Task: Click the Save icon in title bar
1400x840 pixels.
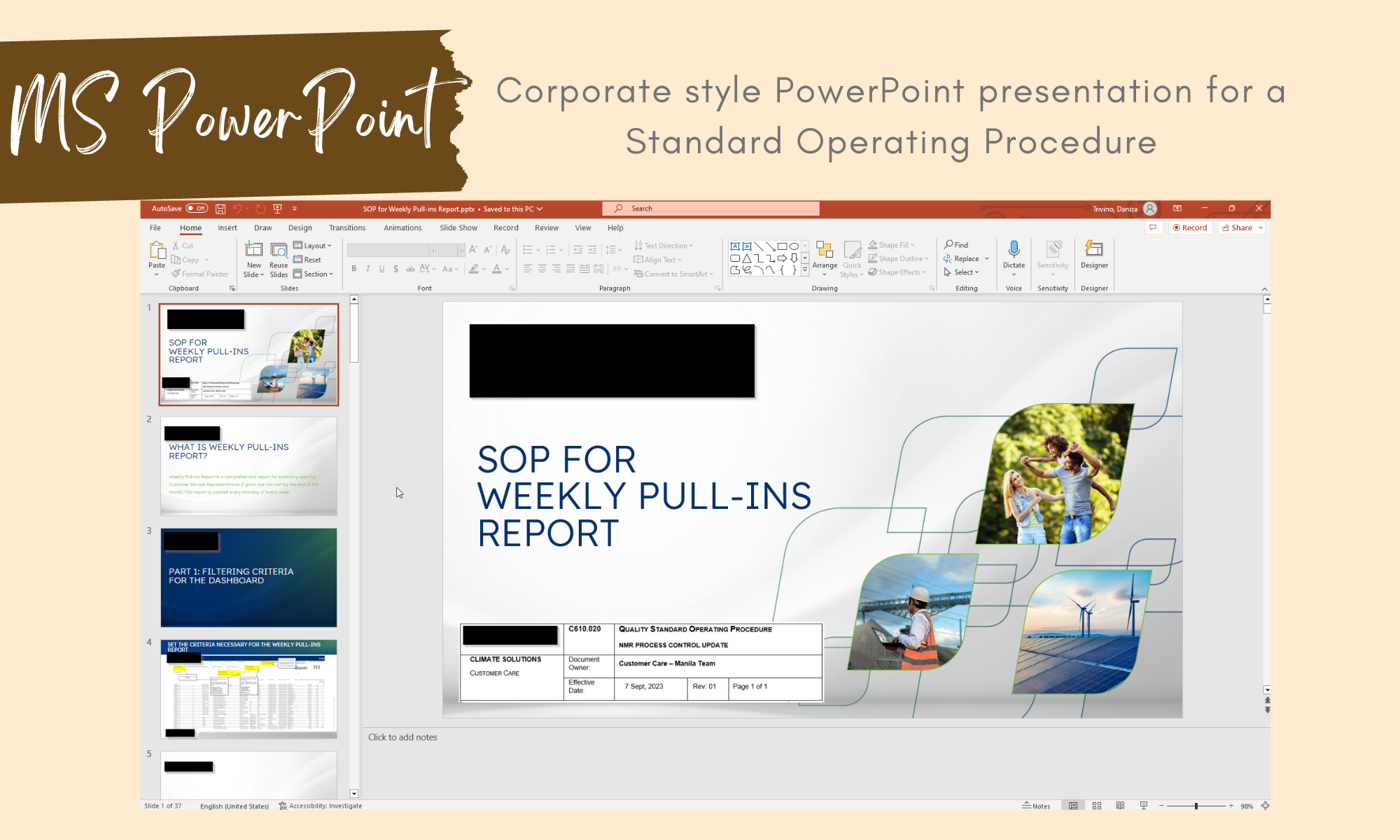Action: point(220,209)
